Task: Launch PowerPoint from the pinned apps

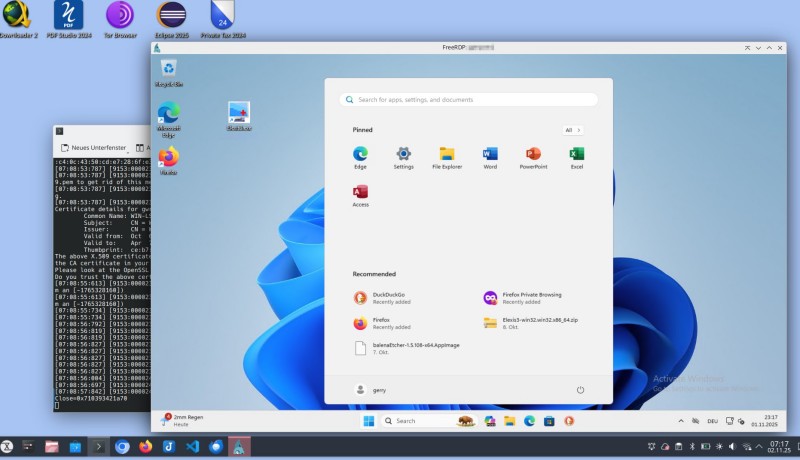Action: click(x=533, y=158)
